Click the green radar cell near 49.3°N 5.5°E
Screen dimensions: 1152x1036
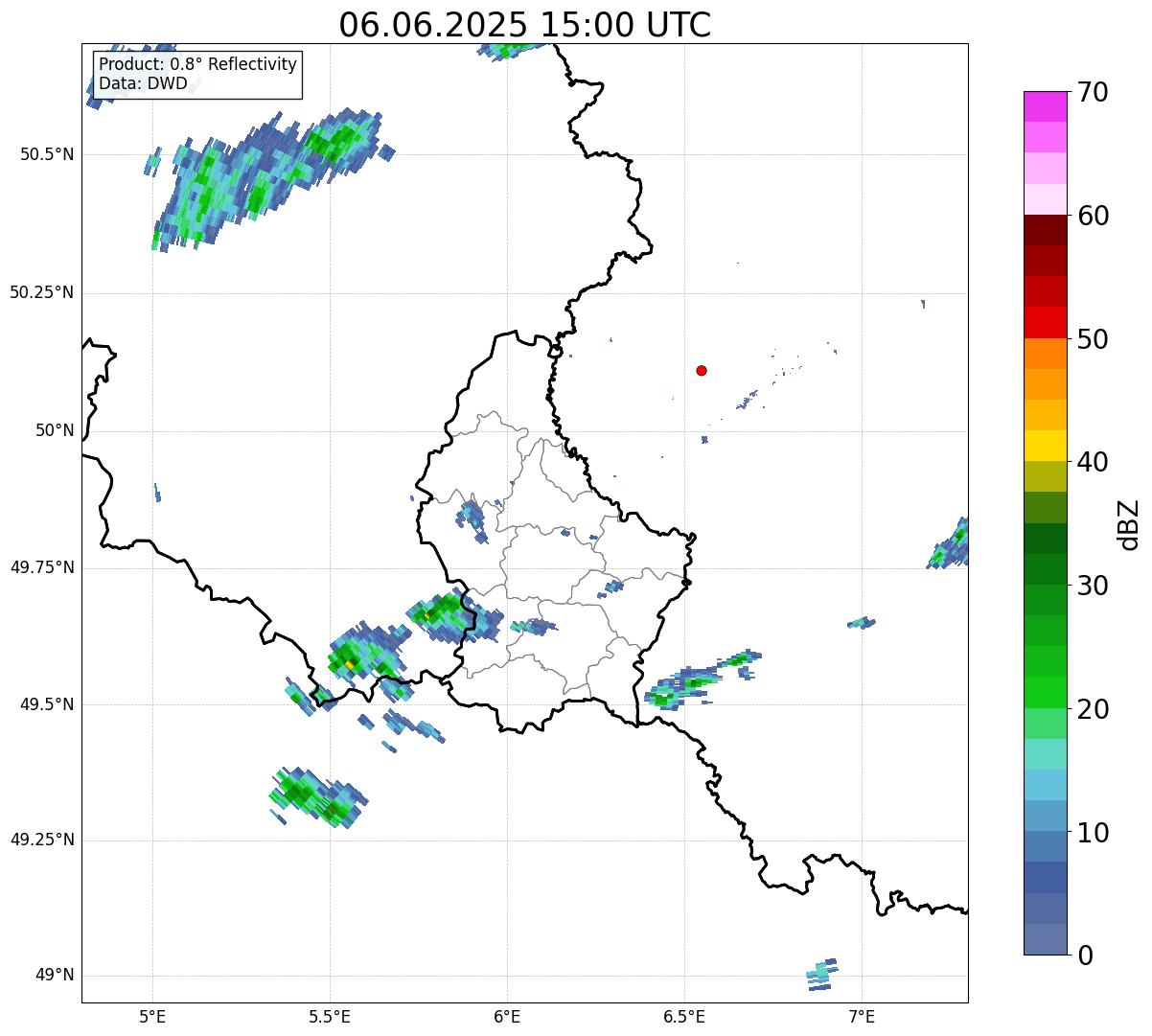[316, 797]
